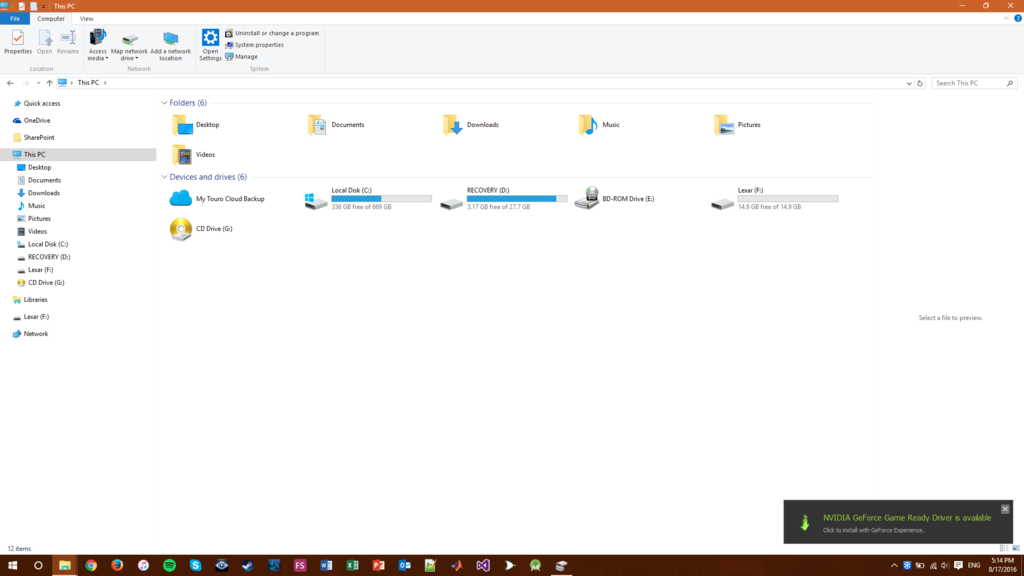Click the Local Disk (C:) capacity bar
This screenshot has height=576, width=1024.
380,198
